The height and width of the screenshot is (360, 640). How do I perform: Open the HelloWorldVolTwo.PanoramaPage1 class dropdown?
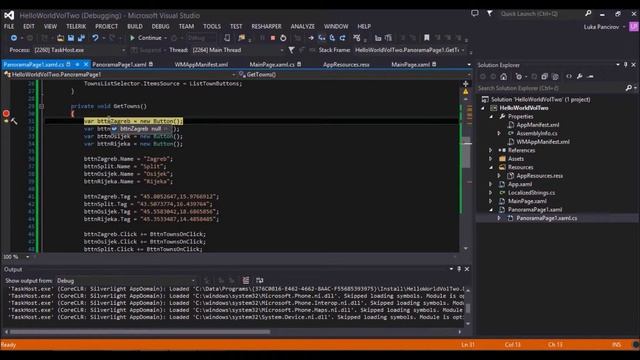120,75
